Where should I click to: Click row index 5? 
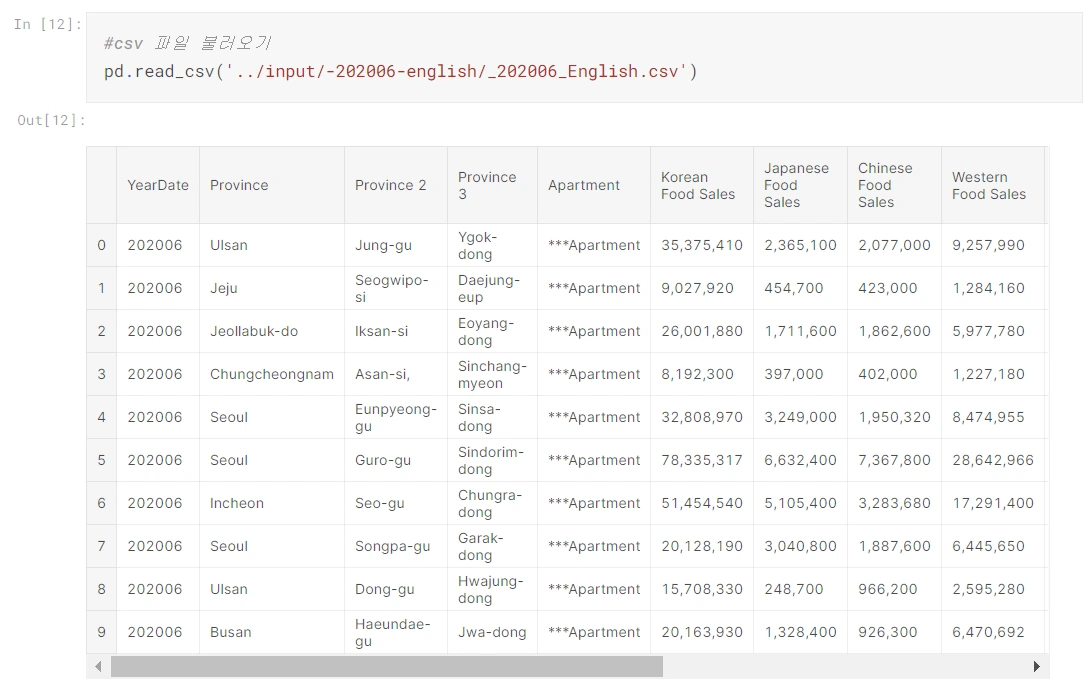tap(102, 460)
